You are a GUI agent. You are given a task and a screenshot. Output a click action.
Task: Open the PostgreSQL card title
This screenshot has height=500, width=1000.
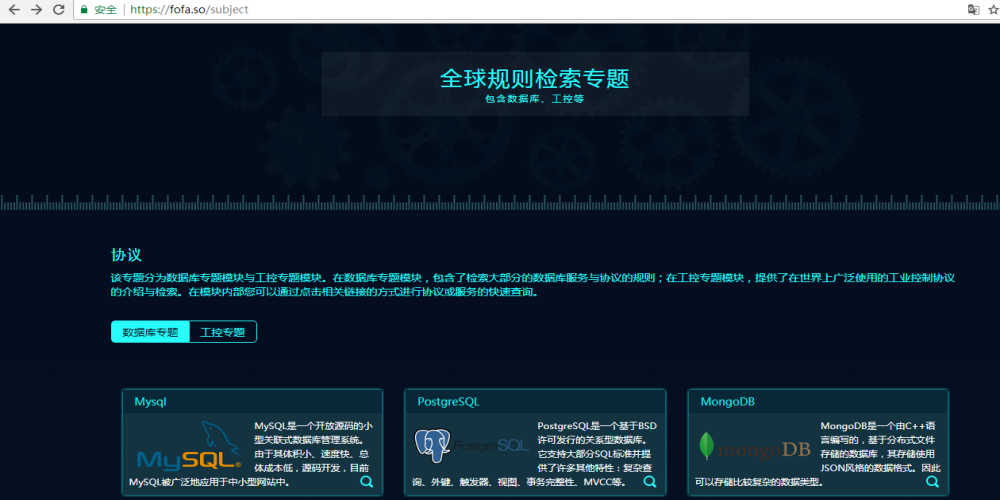pos(448,402)
